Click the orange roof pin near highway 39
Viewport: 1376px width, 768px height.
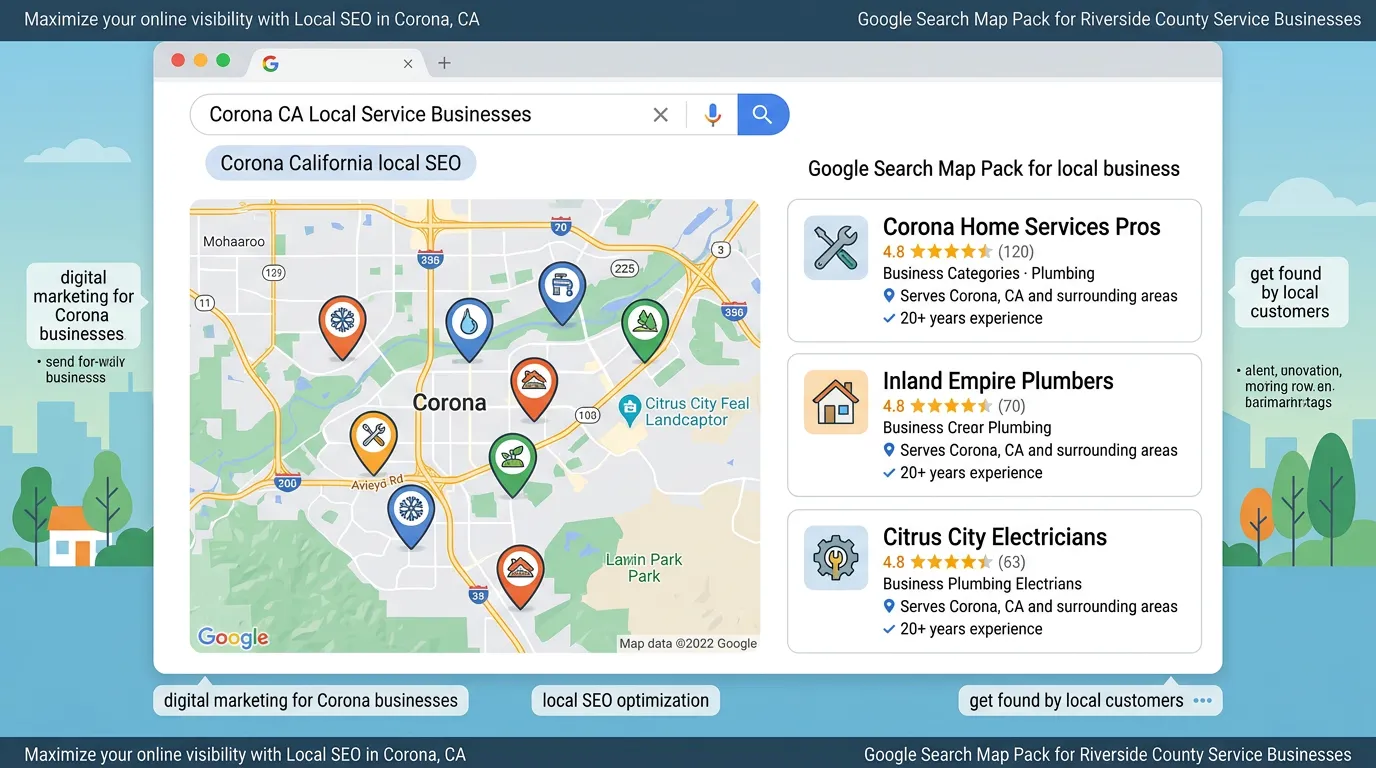(x=520, y=575)
